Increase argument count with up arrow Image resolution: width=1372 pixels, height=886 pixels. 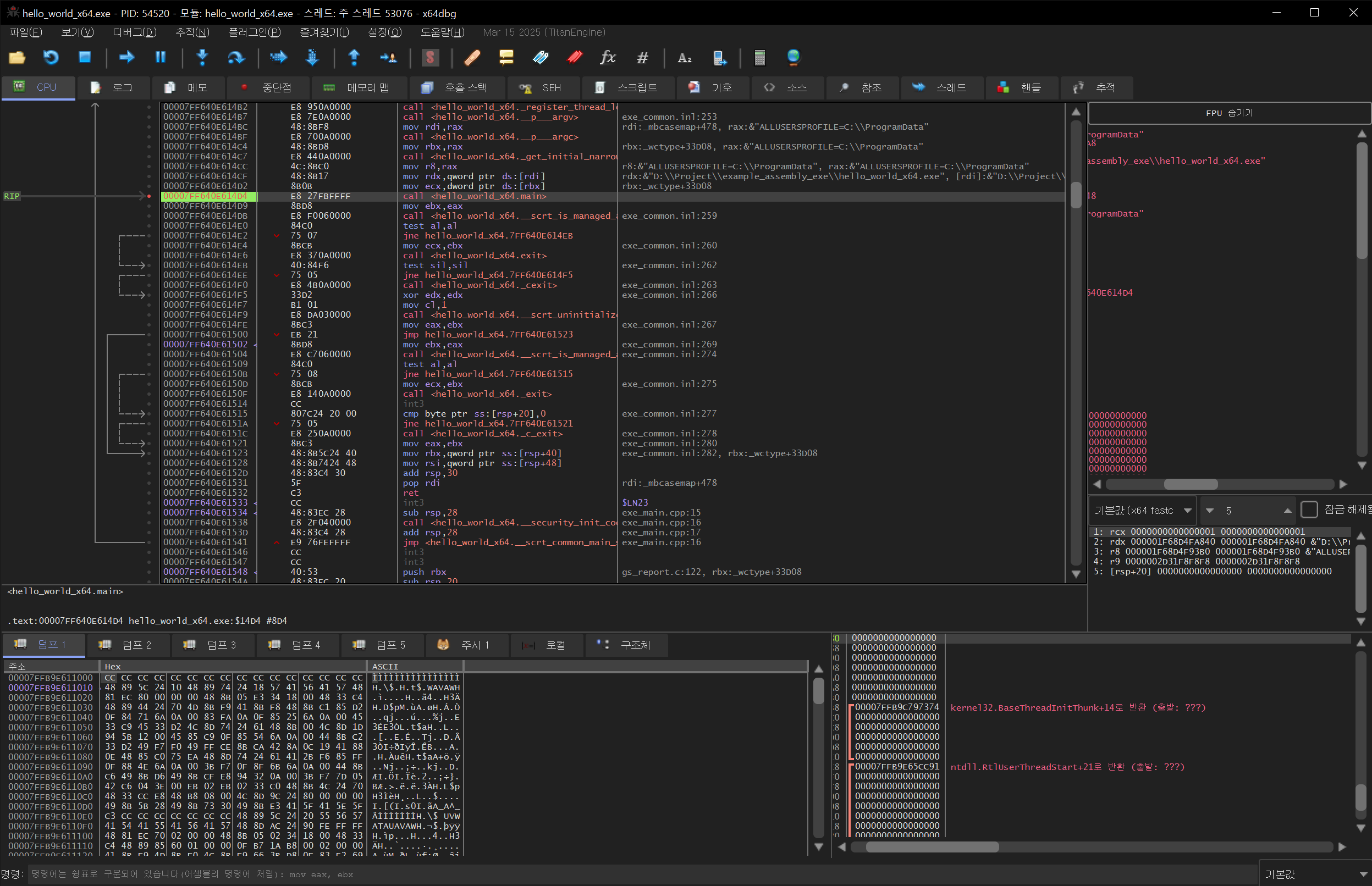[x=1287, y=510]
